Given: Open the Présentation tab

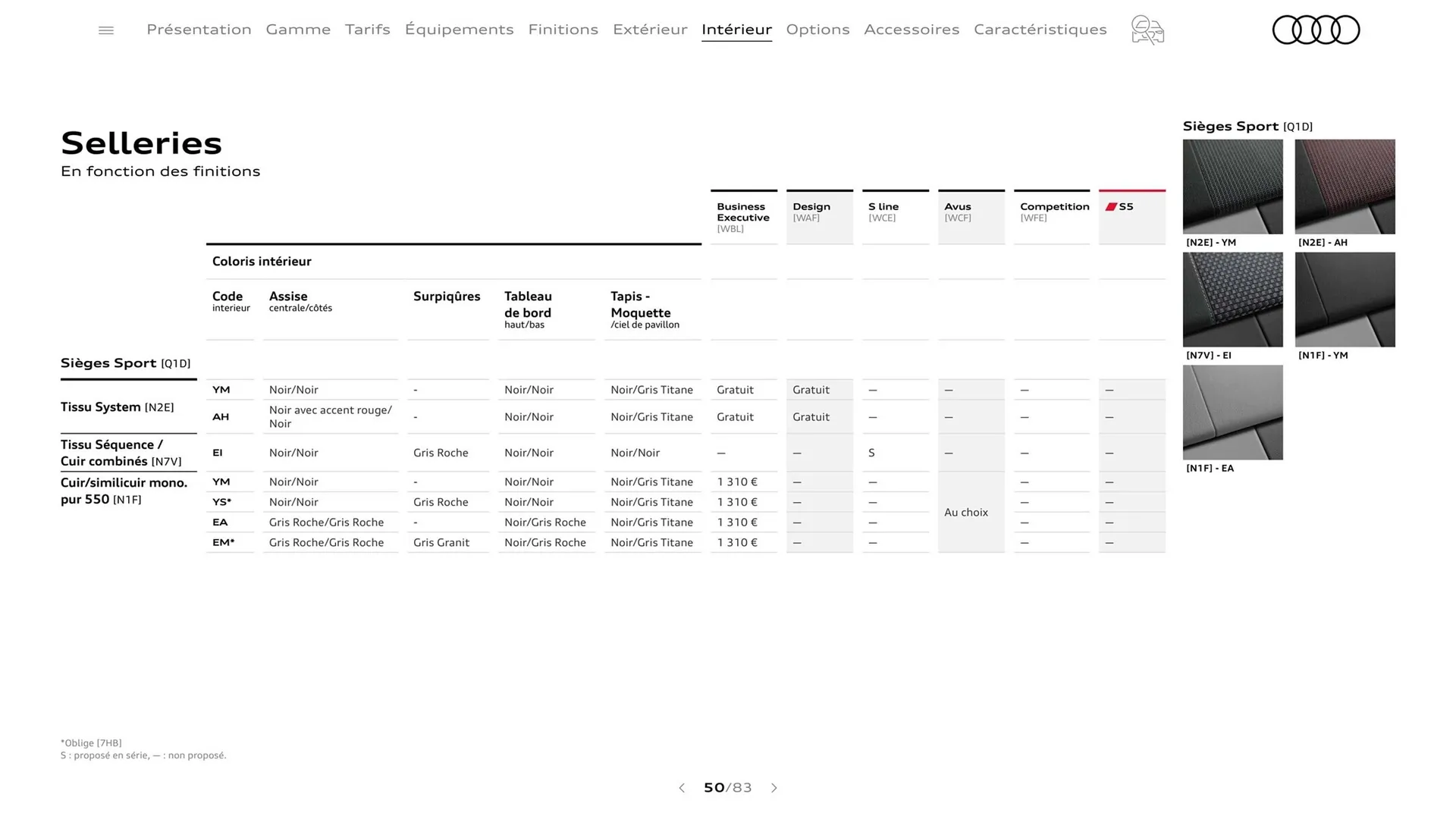Looking at the screenshot, I should click(199, 30).
